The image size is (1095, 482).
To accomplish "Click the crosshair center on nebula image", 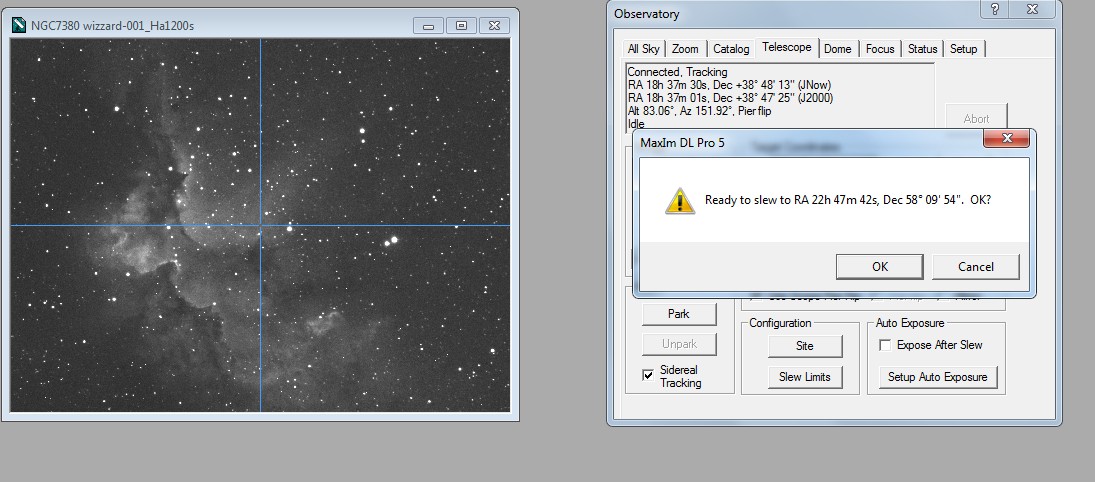I will [x=260, y=225].
